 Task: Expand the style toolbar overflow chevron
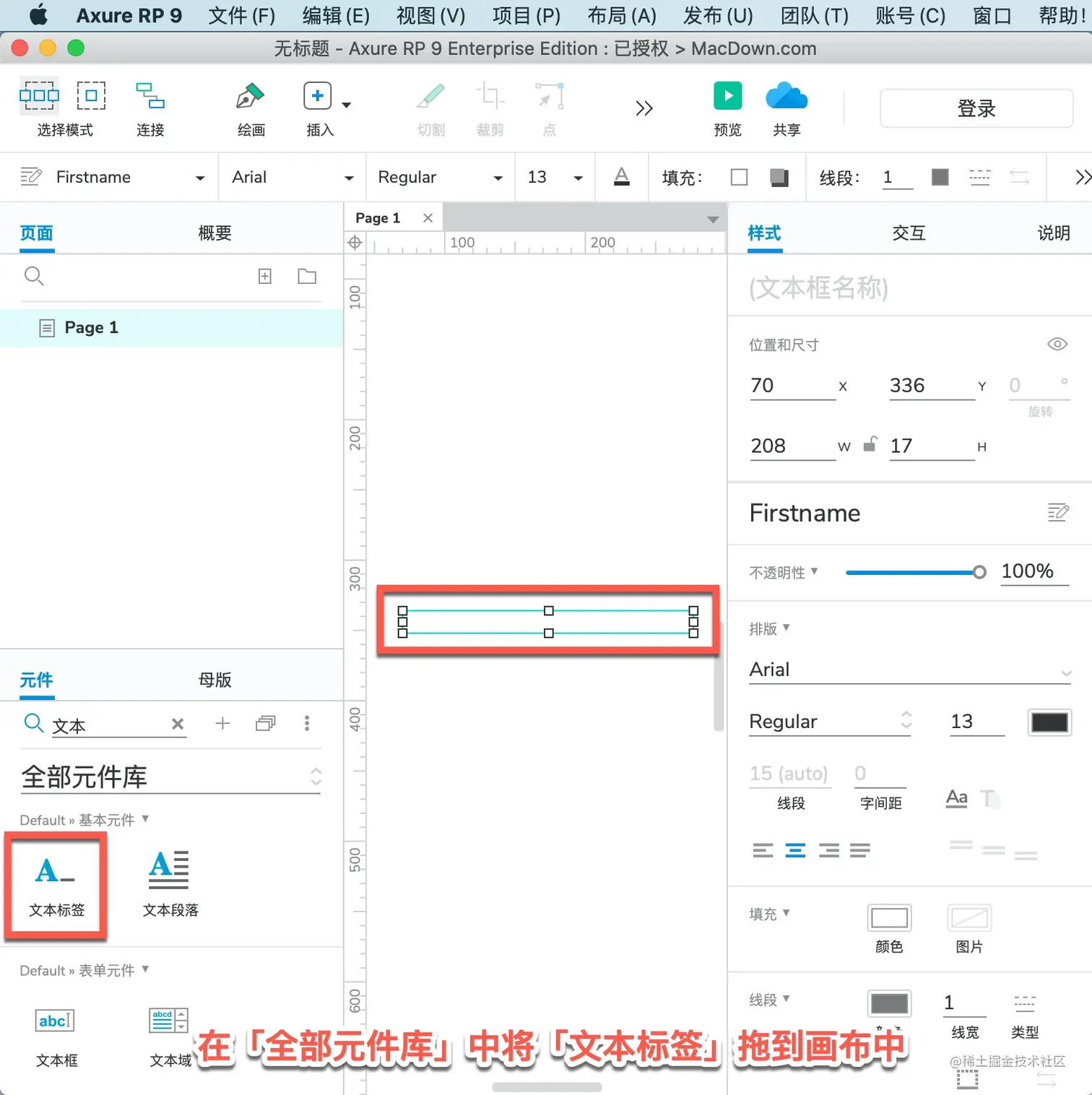[1083, 177]
